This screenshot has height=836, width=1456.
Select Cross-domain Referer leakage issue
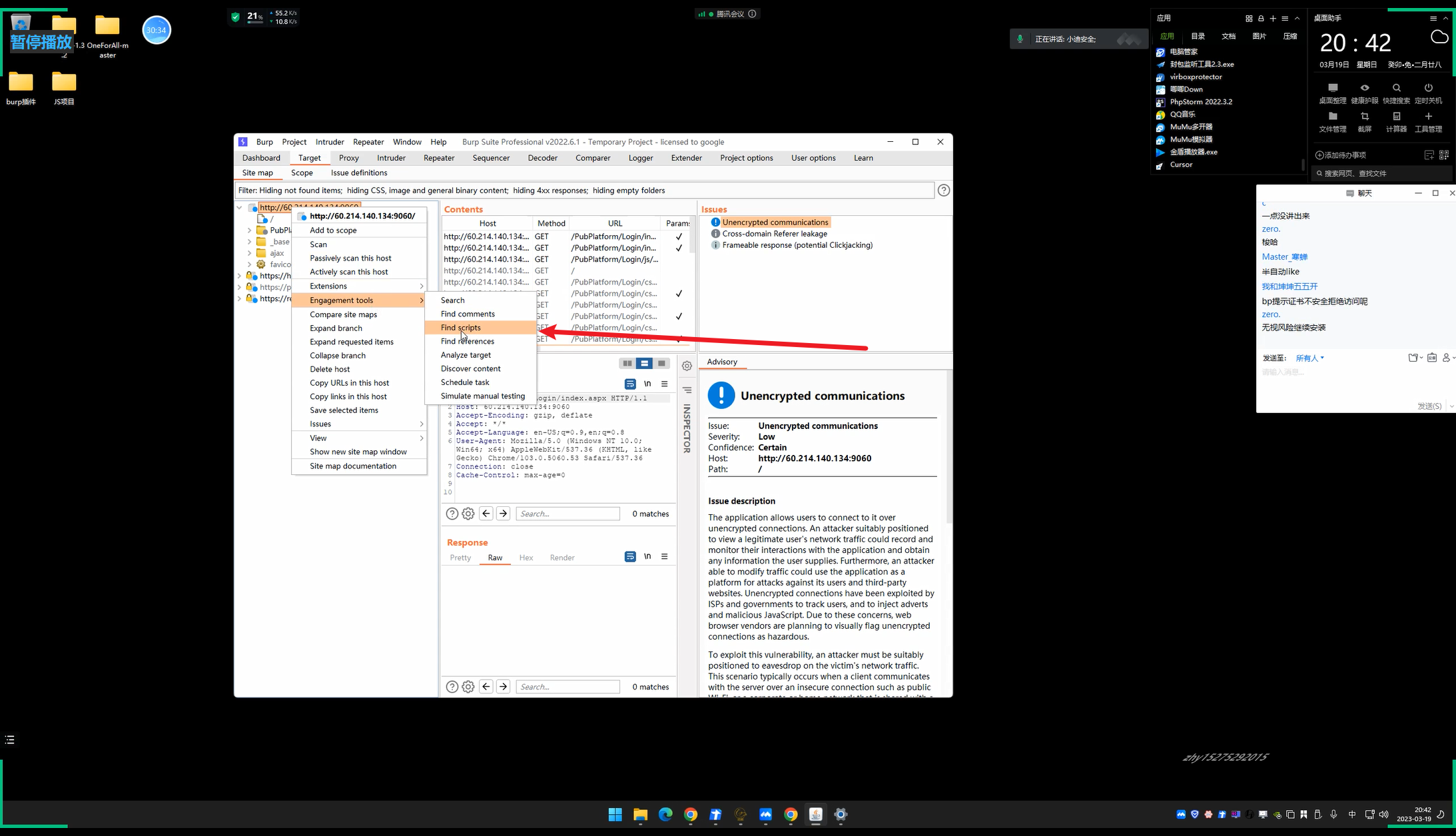(774, 234)
